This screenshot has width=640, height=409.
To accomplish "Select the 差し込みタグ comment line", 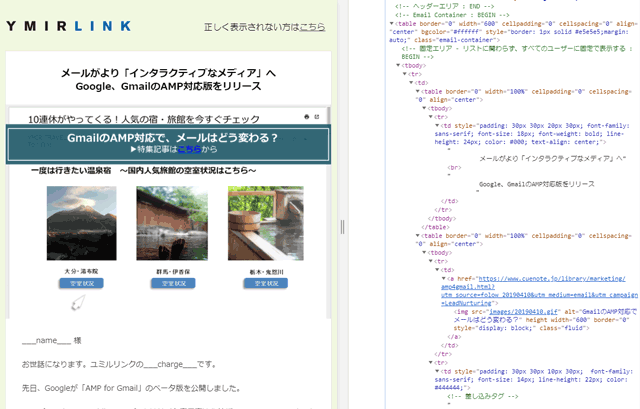I will point(483,396).
